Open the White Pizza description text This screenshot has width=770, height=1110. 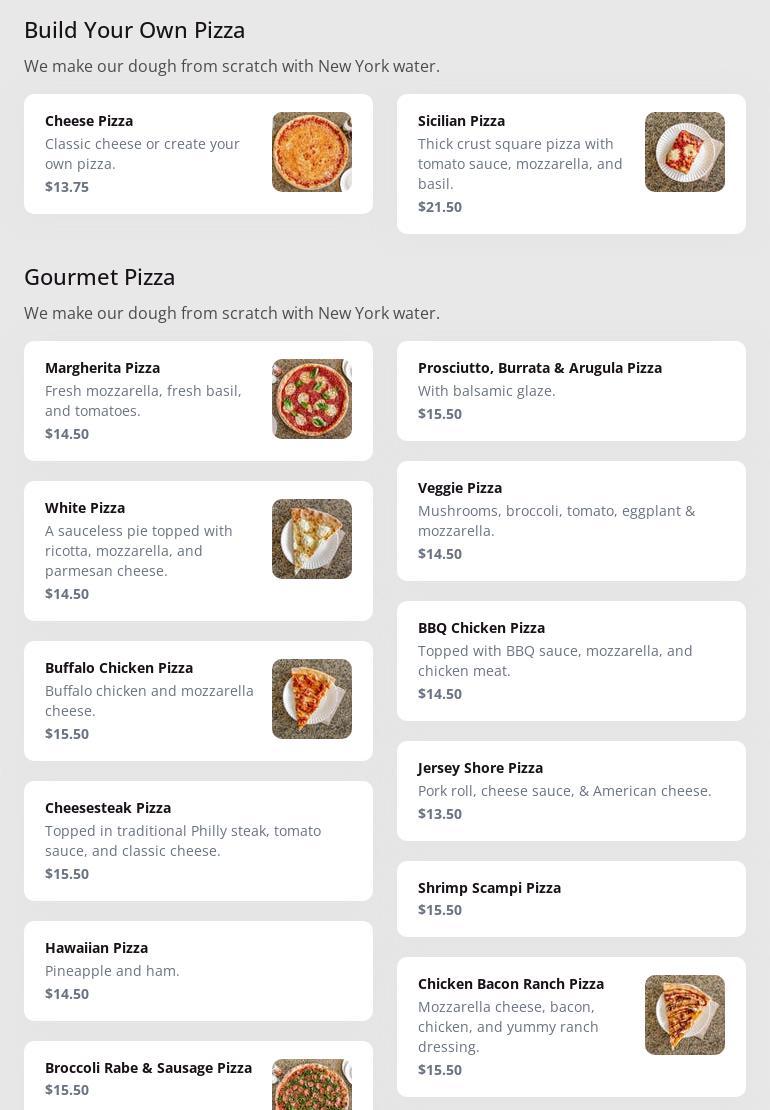[x=140, y=551]
